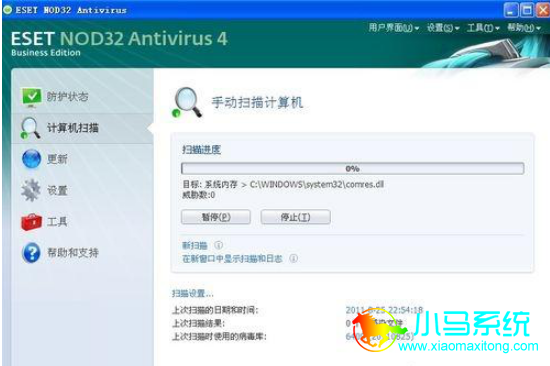Go to 更新 section
The width and height of the screenshot is (550, 366).
[57, 159]
